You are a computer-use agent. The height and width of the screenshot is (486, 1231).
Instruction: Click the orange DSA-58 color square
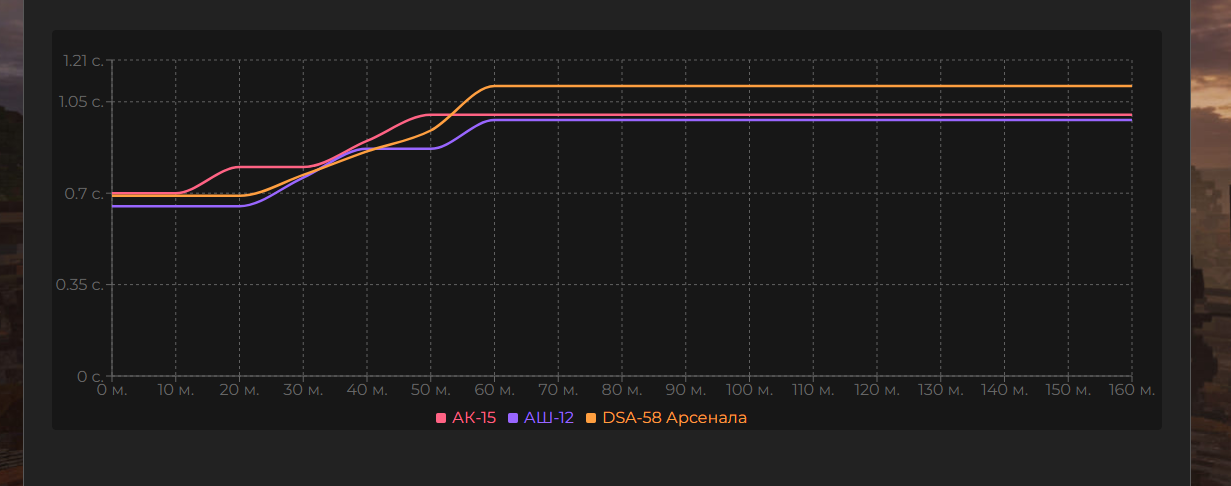[591, 418]
